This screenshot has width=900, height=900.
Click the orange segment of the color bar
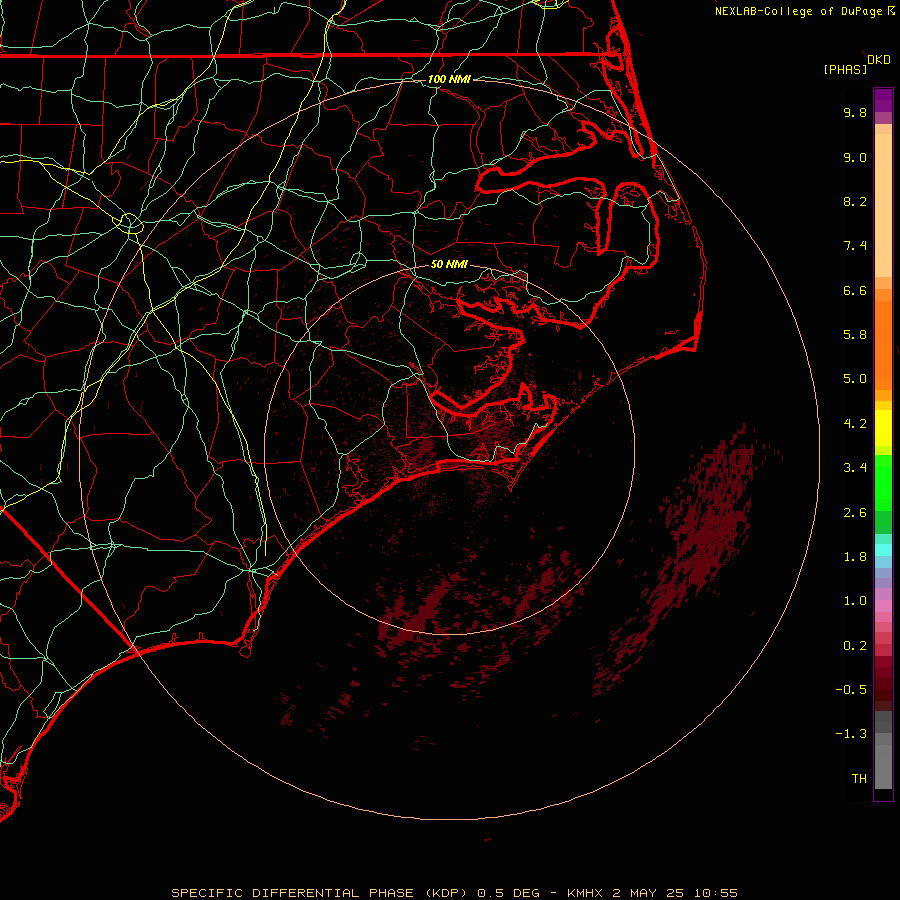tap(883, 344)
